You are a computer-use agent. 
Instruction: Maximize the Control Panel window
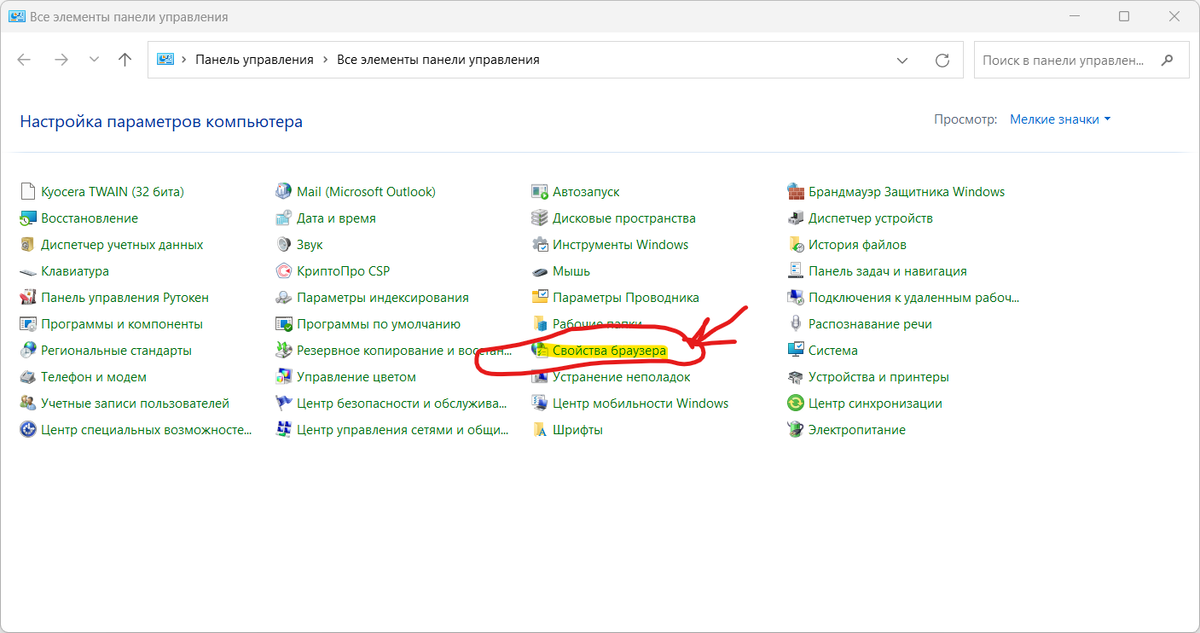1124,17
